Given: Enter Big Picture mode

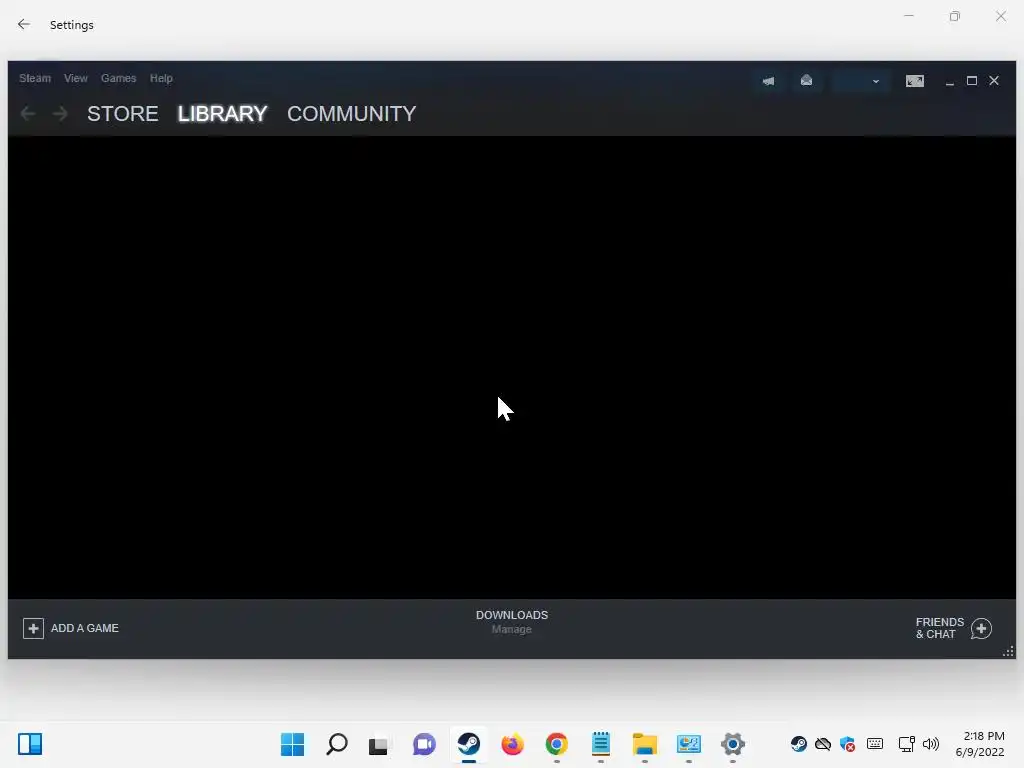Looking at the screenshot, I should click(x=914, y=81).
